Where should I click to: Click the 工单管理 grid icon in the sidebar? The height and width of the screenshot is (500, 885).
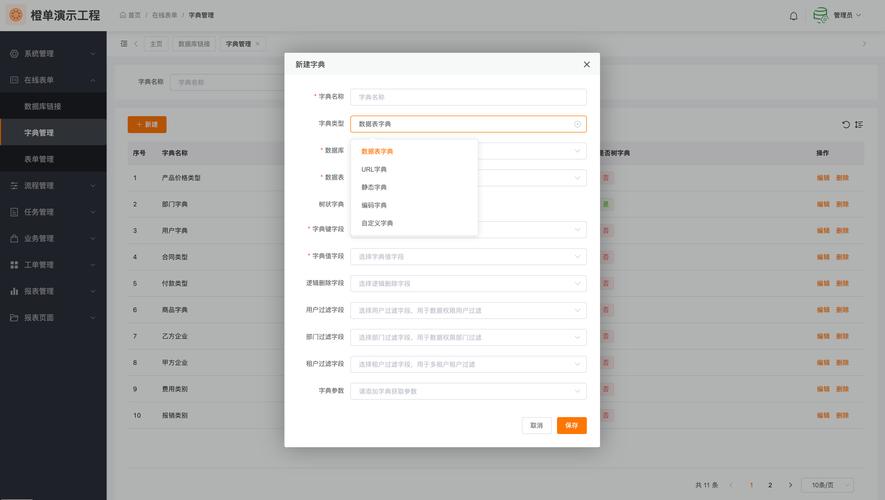pyautogui.click(x=14, y=265)
